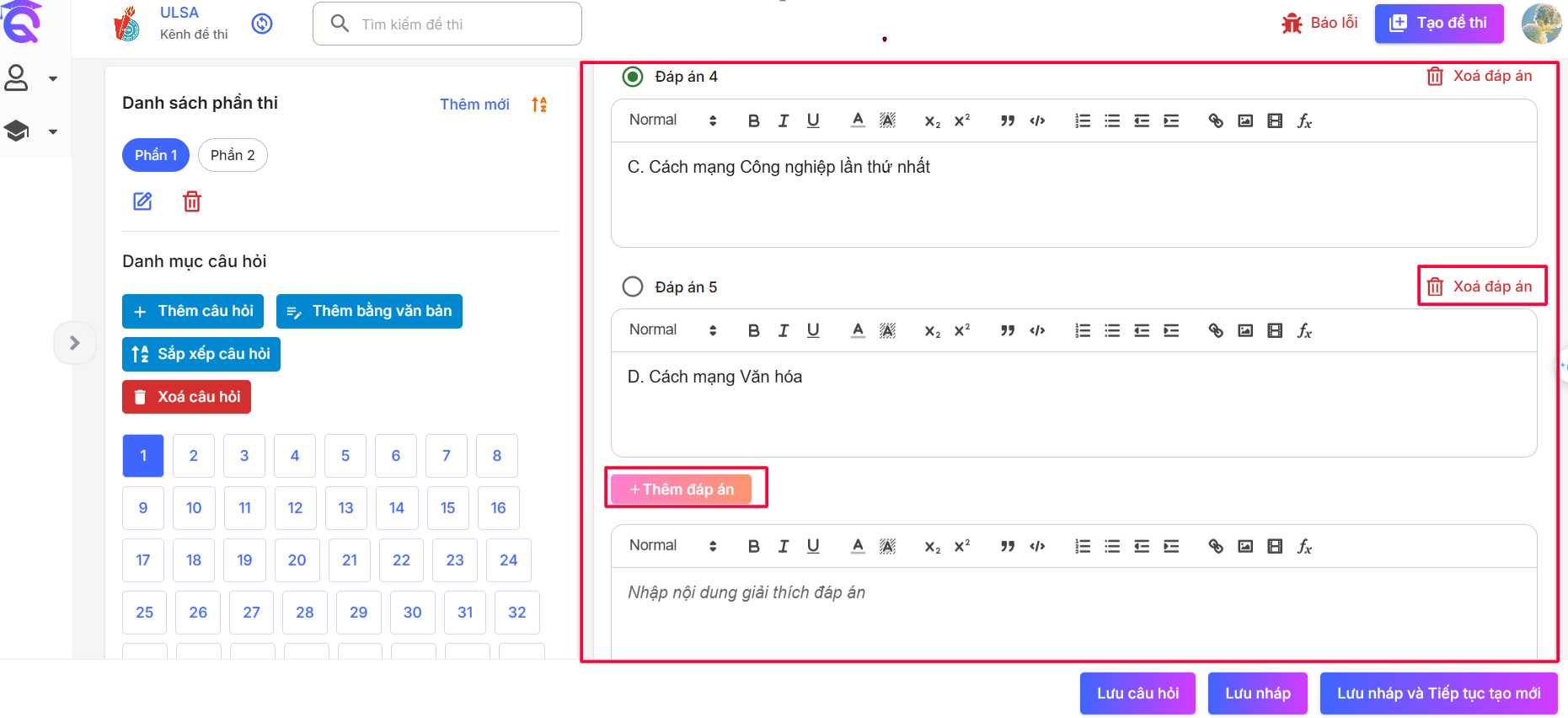
Task: Insert link in explanation editor
Action: click(x=1216, y=546)
